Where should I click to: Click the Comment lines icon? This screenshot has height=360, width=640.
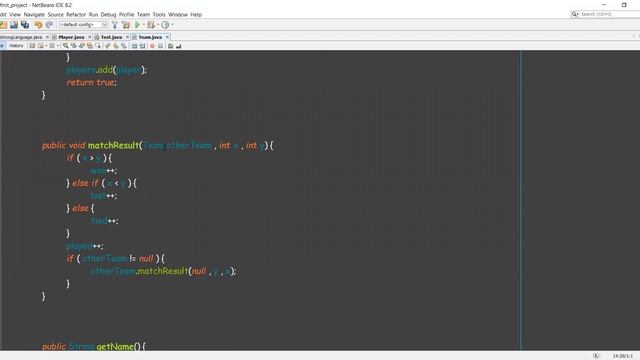click(x=170, y=46)
